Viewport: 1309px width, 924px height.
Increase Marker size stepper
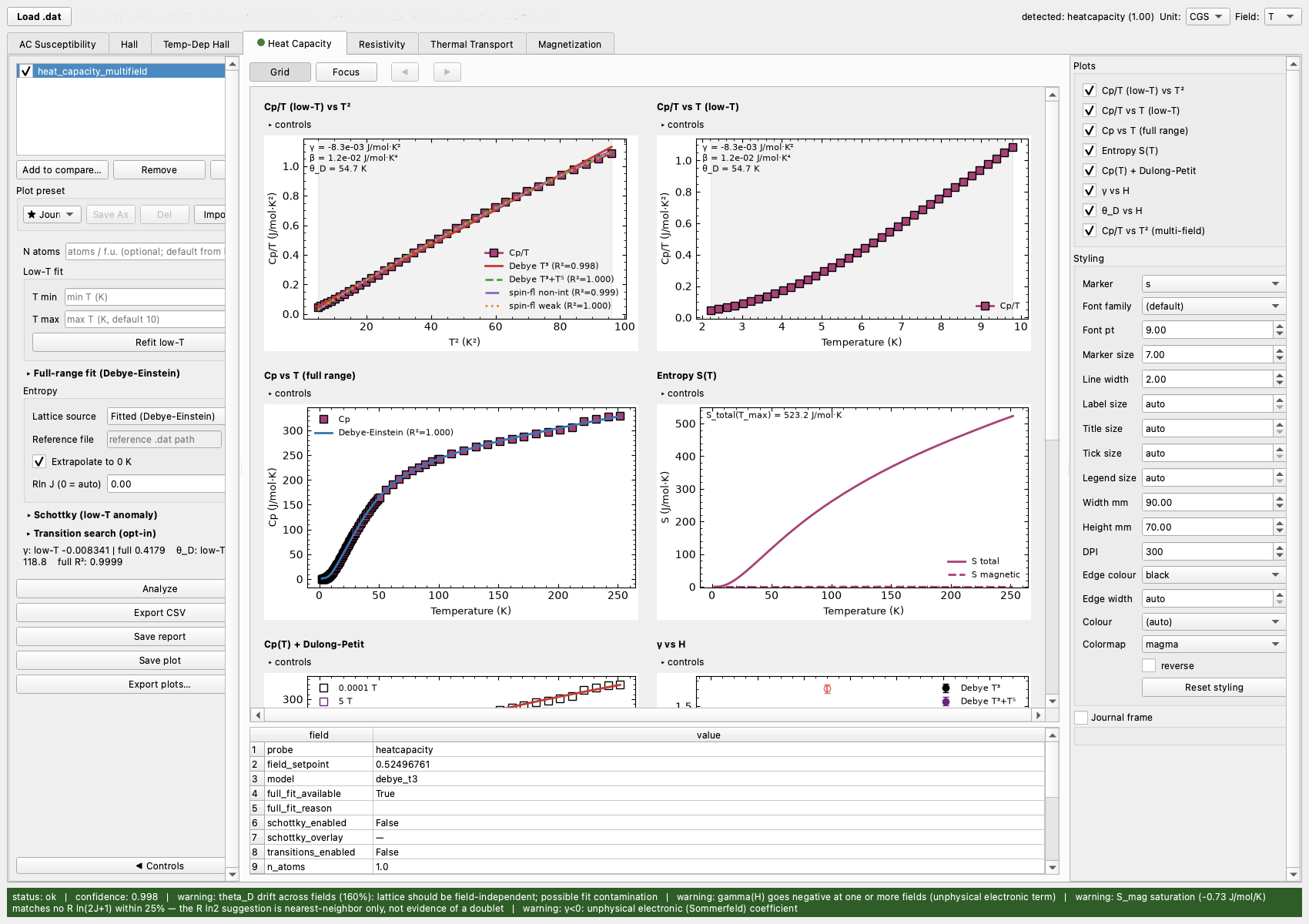coord(1279,351)
